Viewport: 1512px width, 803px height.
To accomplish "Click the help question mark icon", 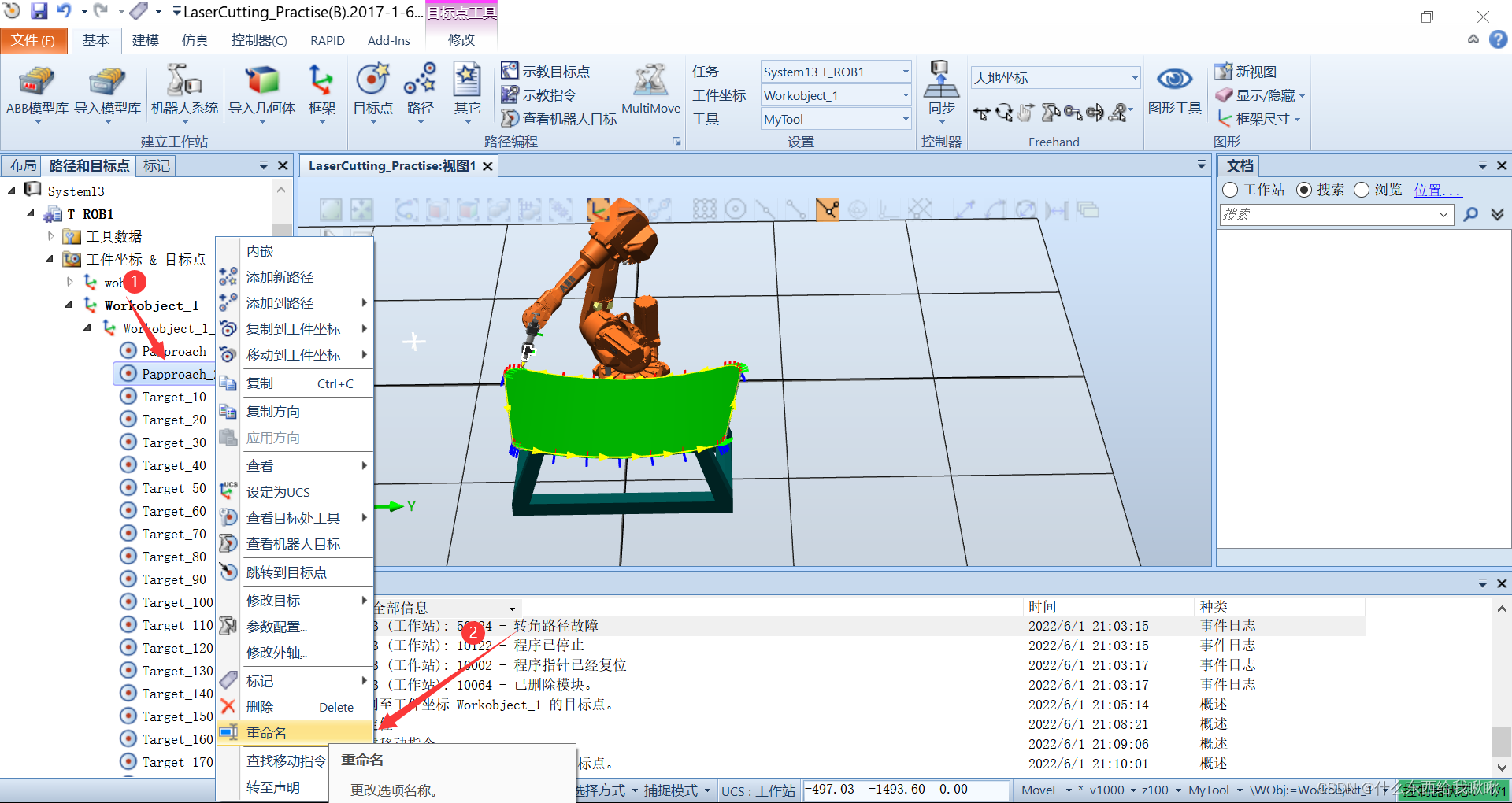I will (x=1498, y=39).
